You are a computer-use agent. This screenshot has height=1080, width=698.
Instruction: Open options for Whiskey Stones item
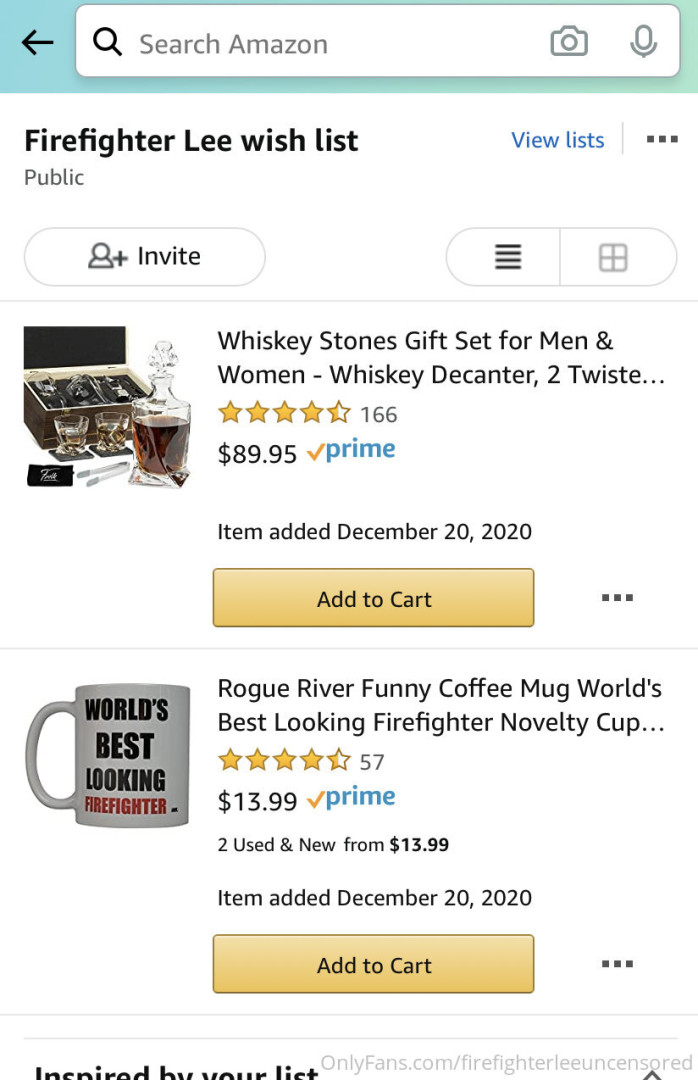(x=617, y=598)
